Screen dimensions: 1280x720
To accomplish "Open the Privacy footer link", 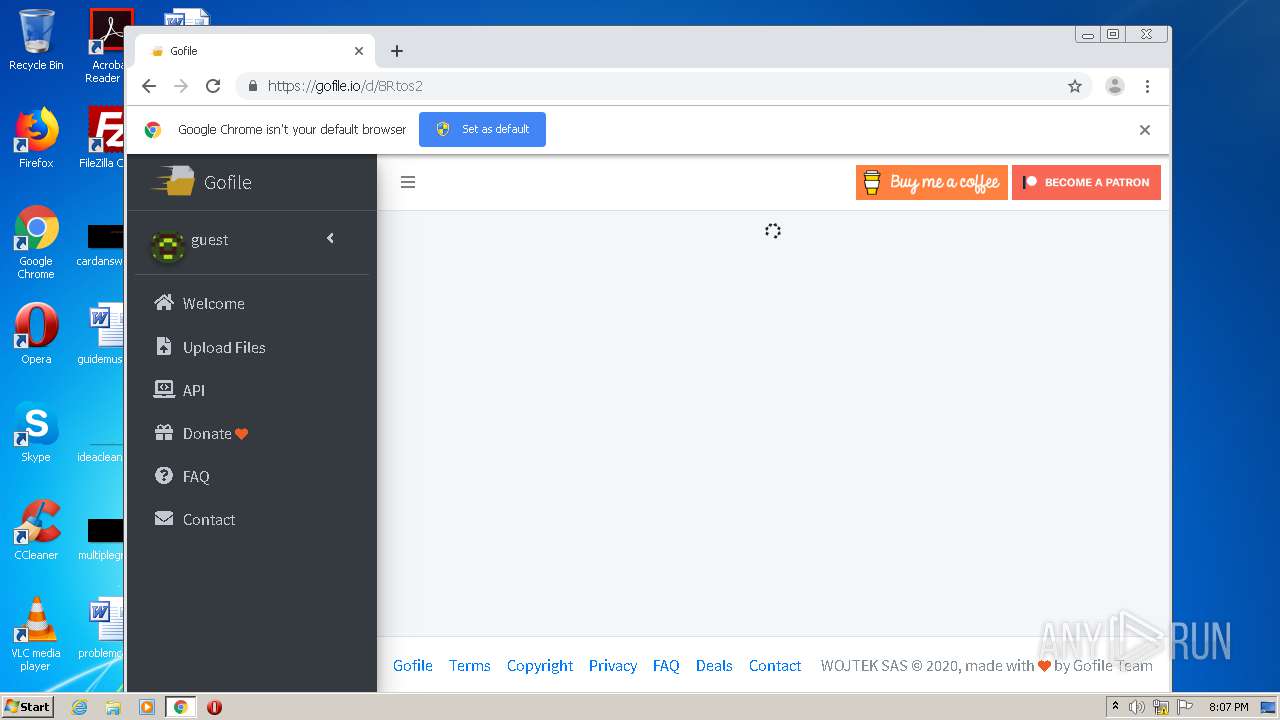I will tap(613, 666).
